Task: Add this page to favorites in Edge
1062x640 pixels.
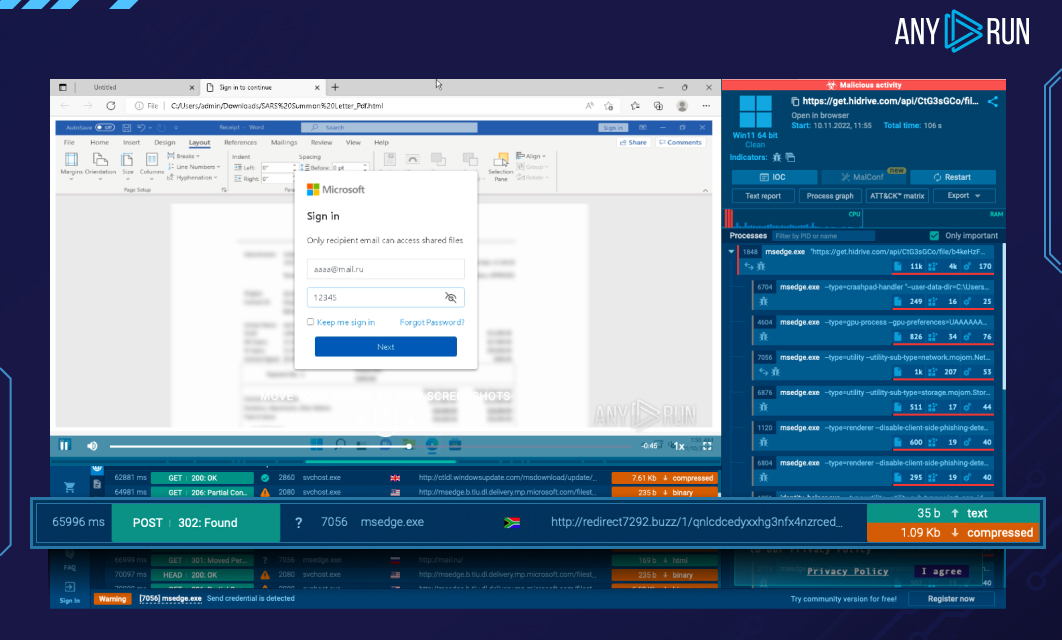Action: (609, 106)
